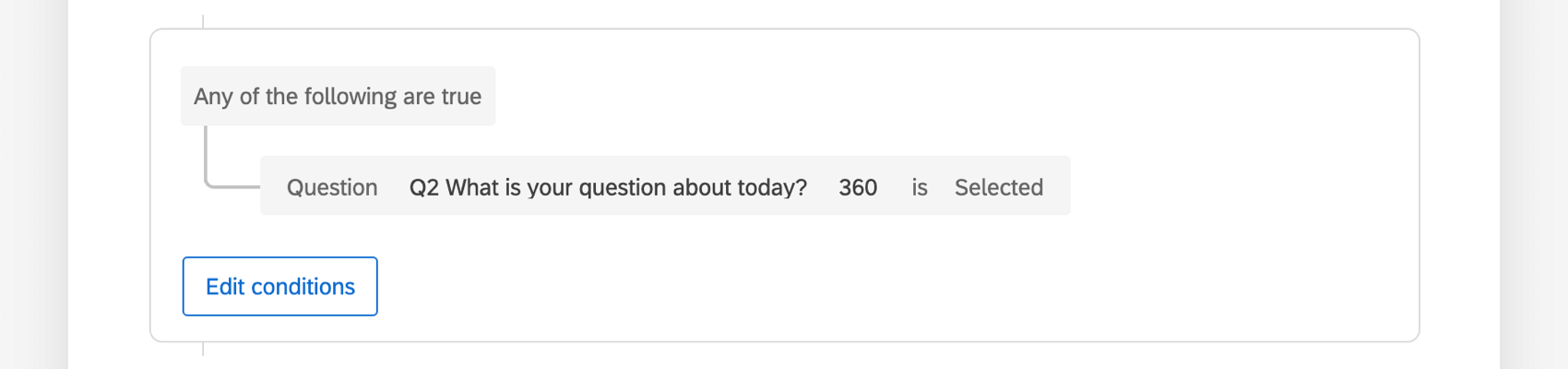Image resolution: width=1568 pixels, height=369 pixels.
Task: Click the flow connector line below the card
Action: (203, 350)
